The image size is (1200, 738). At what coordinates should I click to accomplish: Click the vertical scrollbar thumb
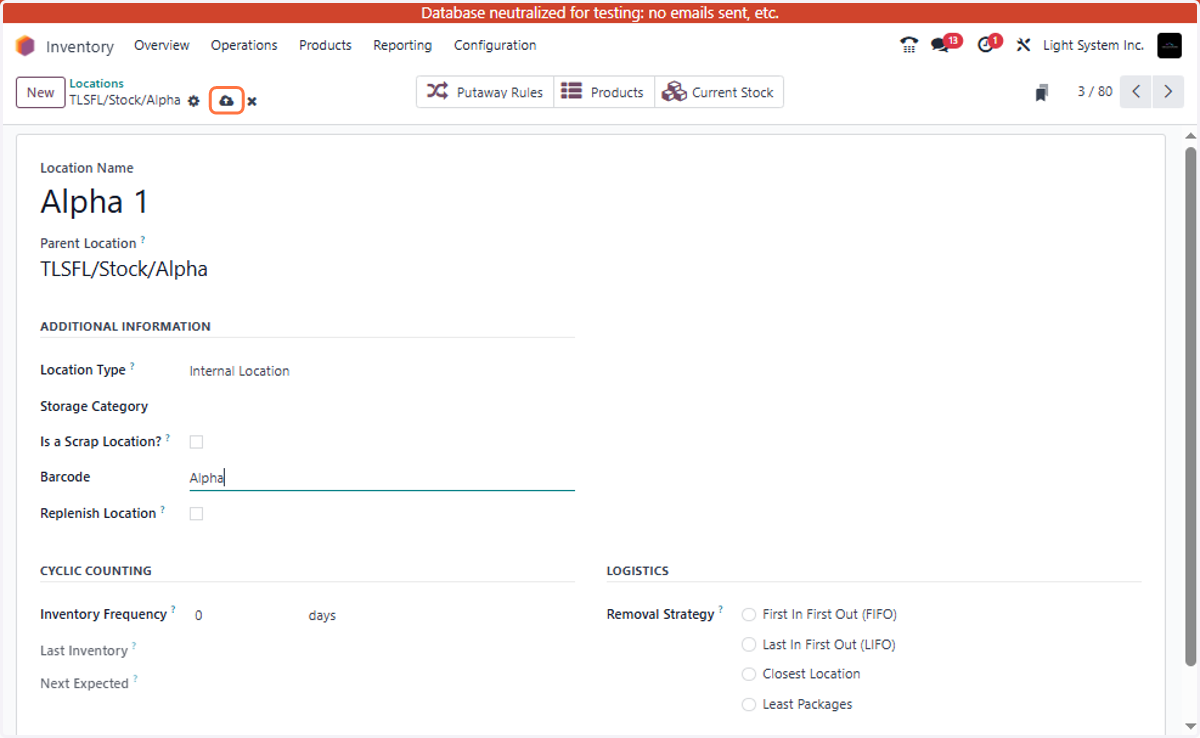pyautogui.click(x=1190, y=405)
